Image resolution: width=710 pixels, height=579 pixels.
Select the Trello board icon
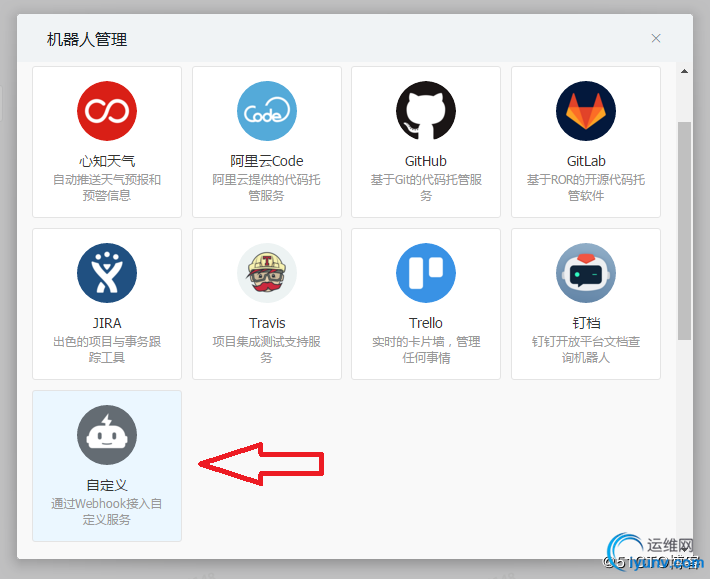(426, 273)
